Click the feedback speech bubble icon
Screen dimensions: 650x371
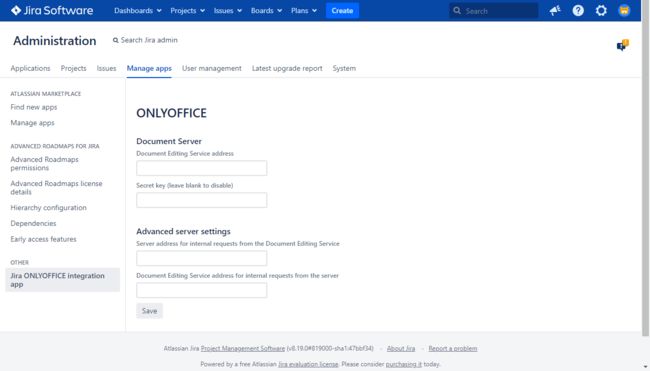coord(623,45)
